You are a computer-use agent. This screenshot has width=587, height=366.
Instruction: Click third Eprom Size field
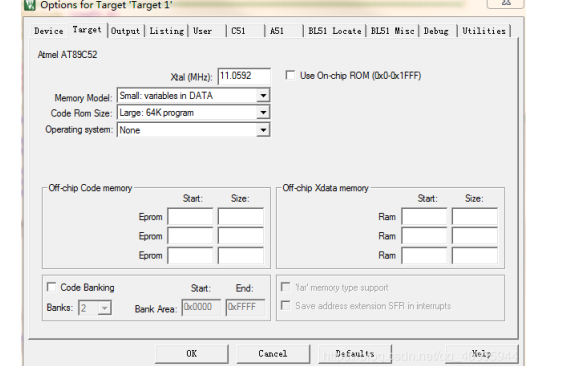(241, 256)
